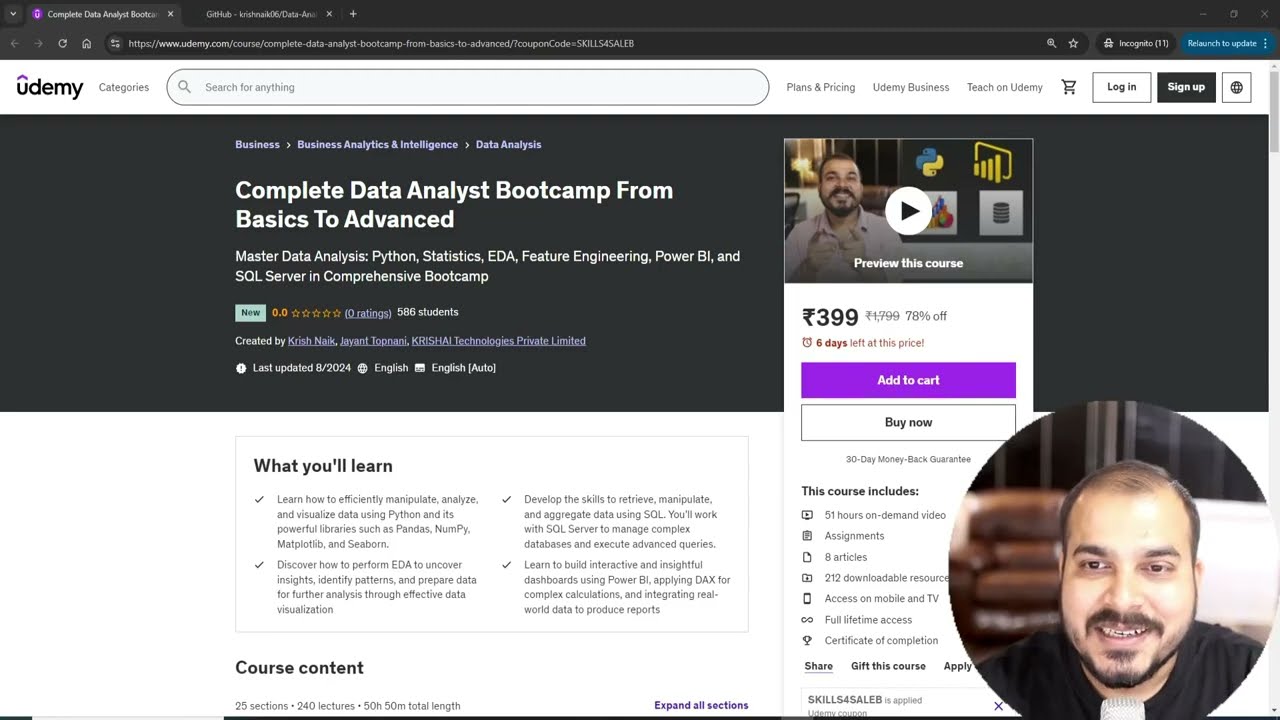Open the shopping cart icon
This screenshot has width=1280, height=720.
point(1069,87)
